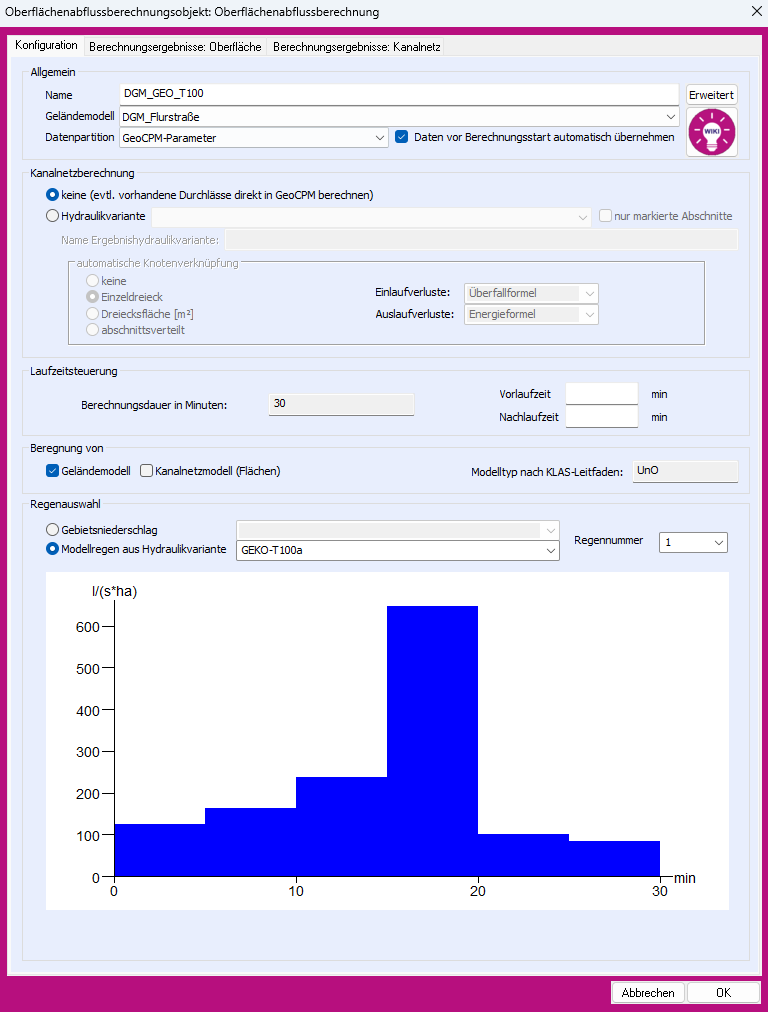Close the Oberflächenabflussberechnung dialog window
This screenshot has width=768, height=1012.
click(x=754, y=12)
